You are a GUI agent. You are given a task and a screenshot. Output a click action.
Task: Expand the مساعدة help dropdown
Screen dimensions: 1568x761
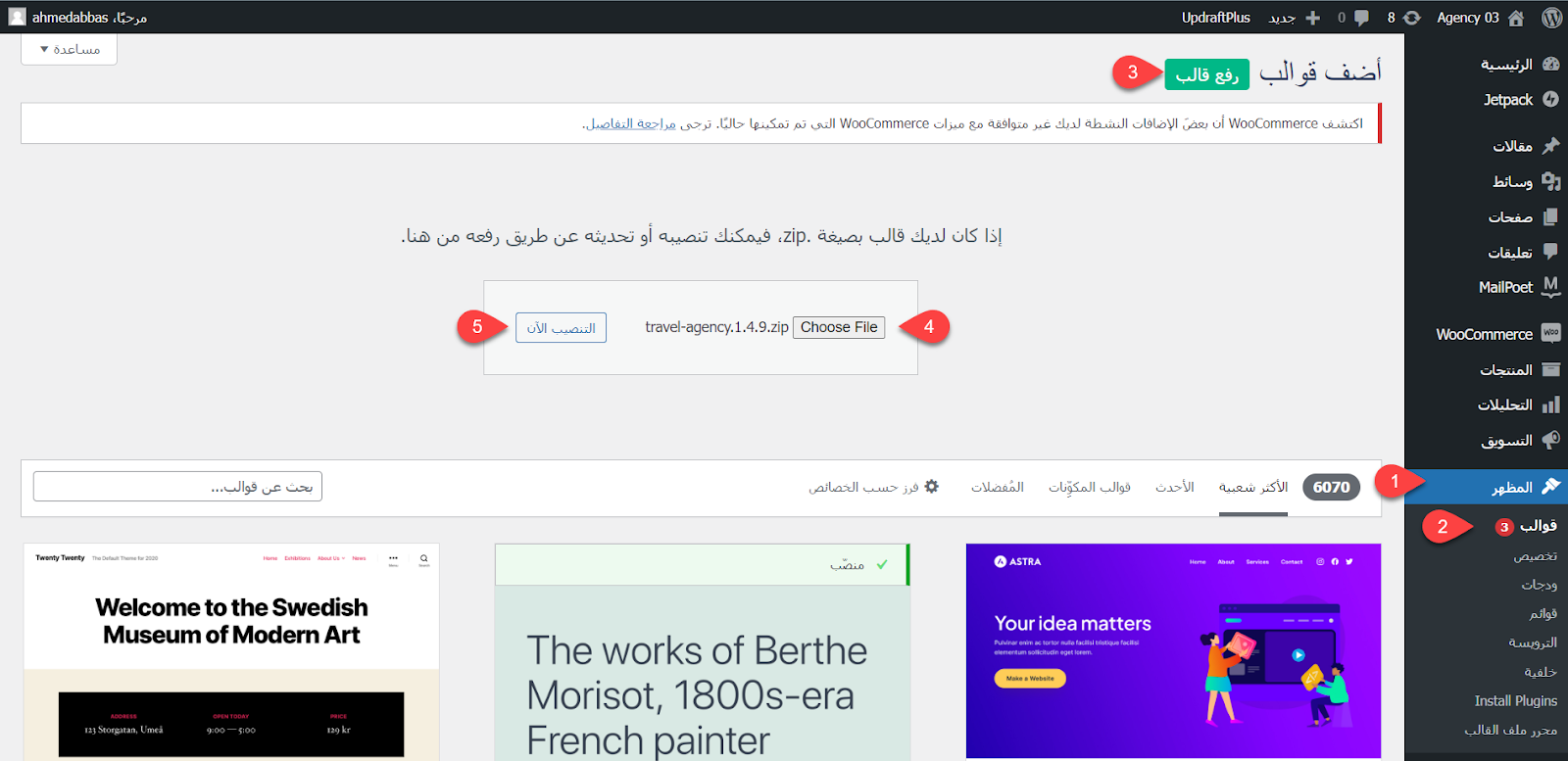tap(69, 49)
